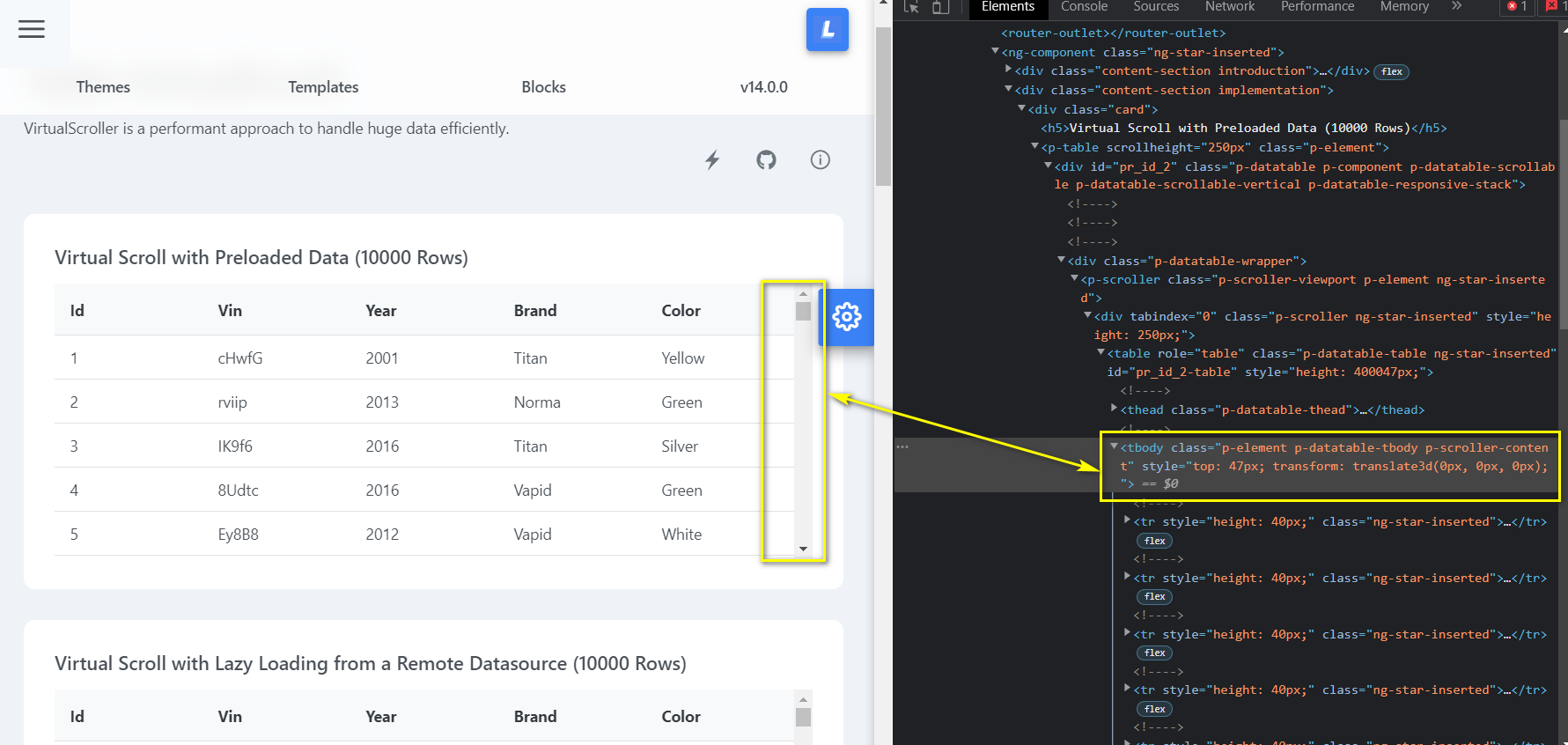Open the settings gear configurator
Viewport: 1568px width, 745px height.
click(847, 317)
